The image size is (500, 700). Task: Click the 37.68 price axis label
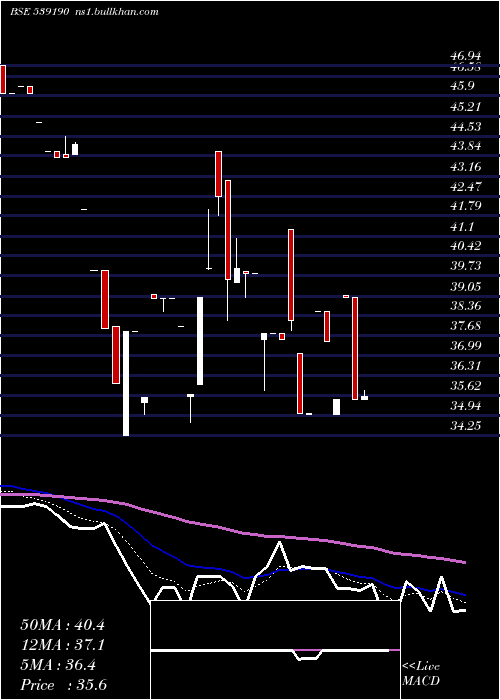[466, 326]
